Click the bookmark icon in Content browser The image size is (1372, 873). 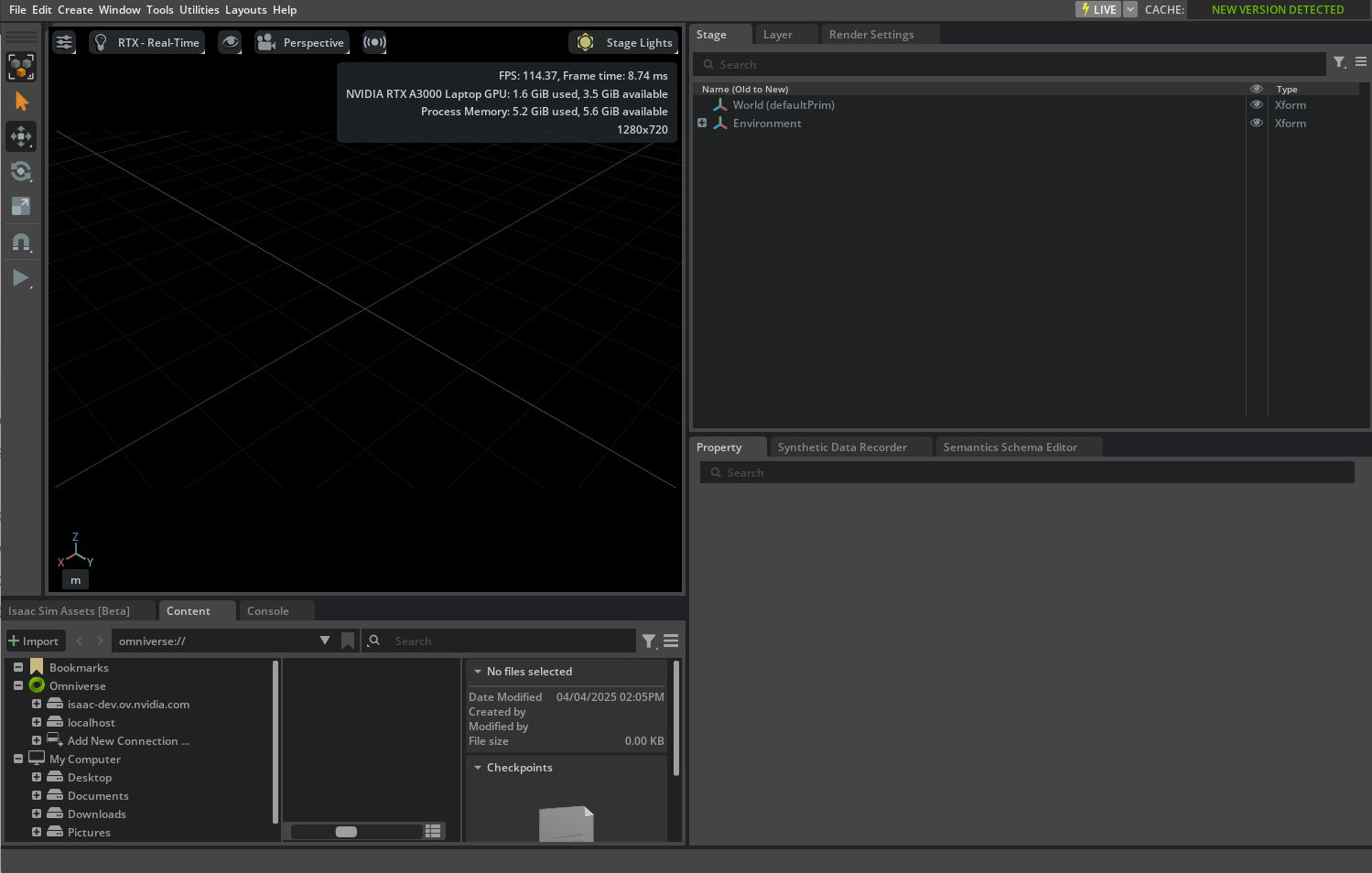(x=348, y=641)
